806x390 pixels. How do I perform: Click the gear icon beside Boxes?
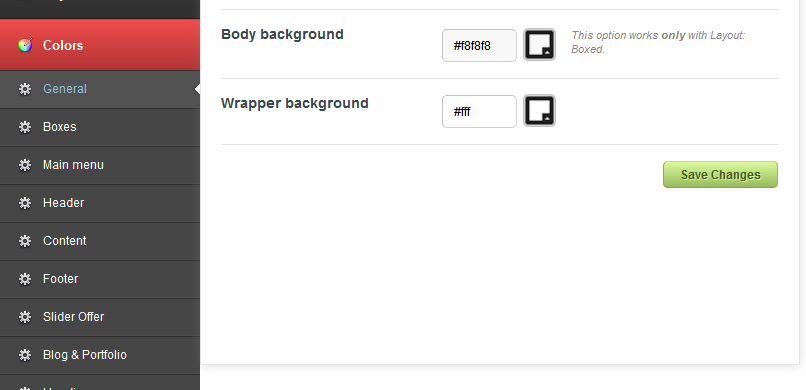[x=25, y=127]
